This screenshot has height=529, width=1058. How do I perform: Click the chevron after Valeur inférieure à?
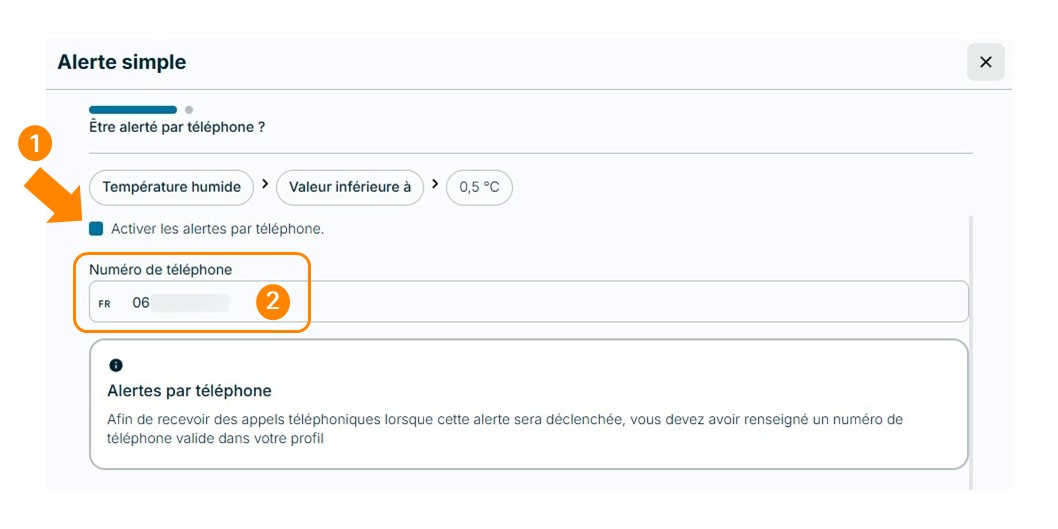pos(435,184)
